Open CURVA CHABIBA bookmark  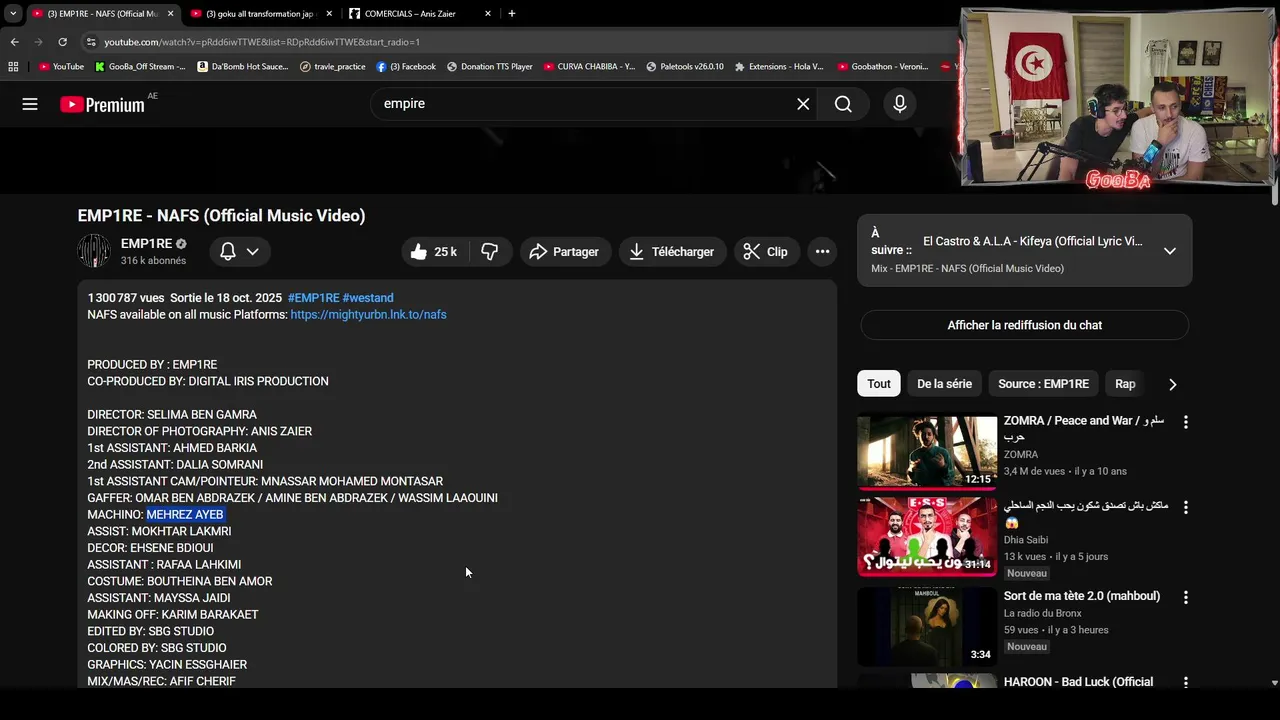pos(590,67)
